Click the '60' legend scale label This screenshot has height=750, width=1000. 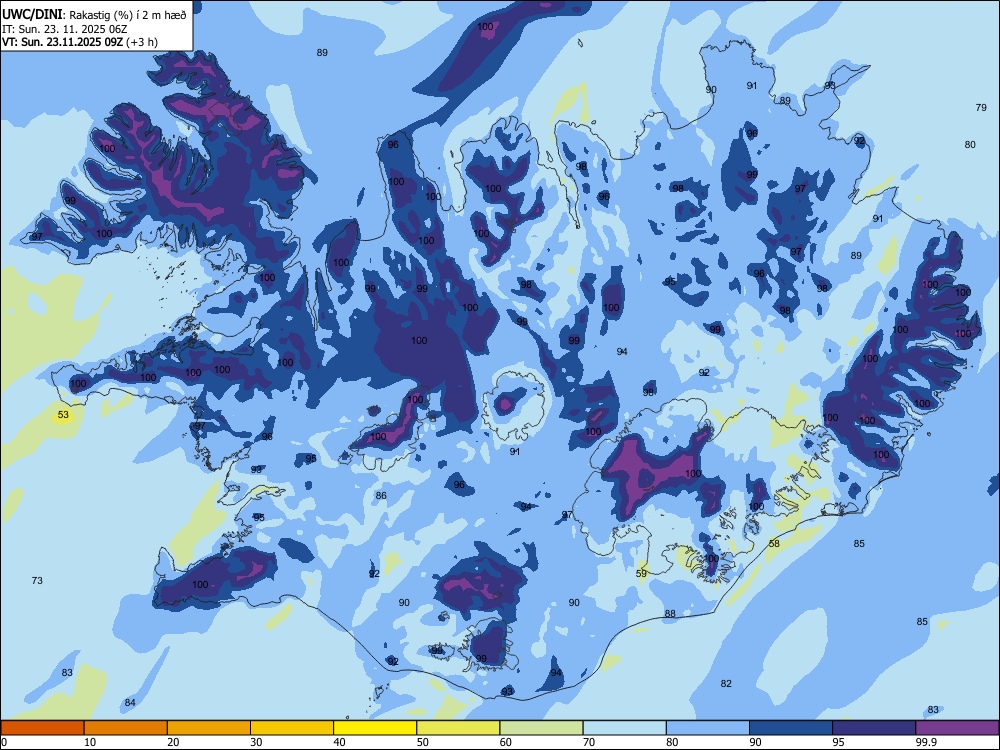click(x=506, y=742)
